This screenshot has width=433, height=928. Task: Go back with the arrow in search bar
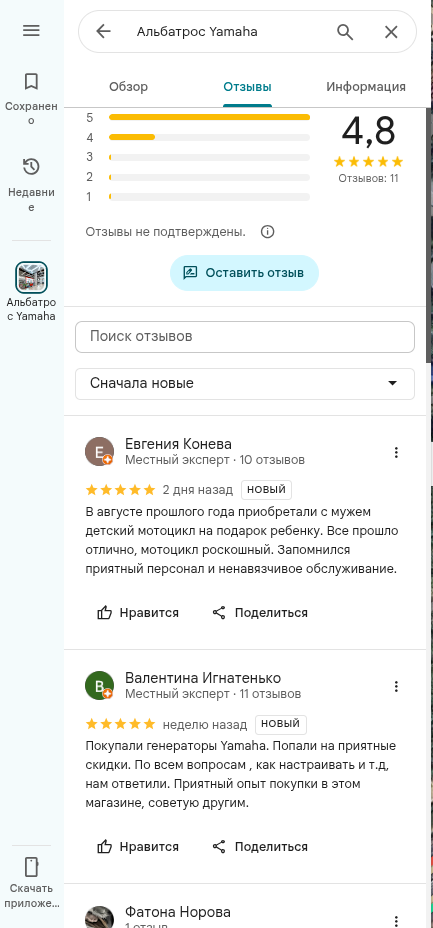(x=104, y=31)
